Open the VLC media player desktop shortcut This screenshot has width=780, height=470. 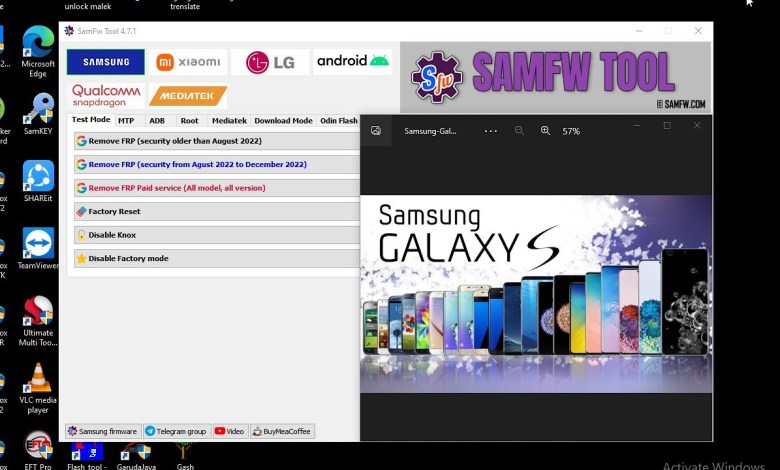pos(38,388)
